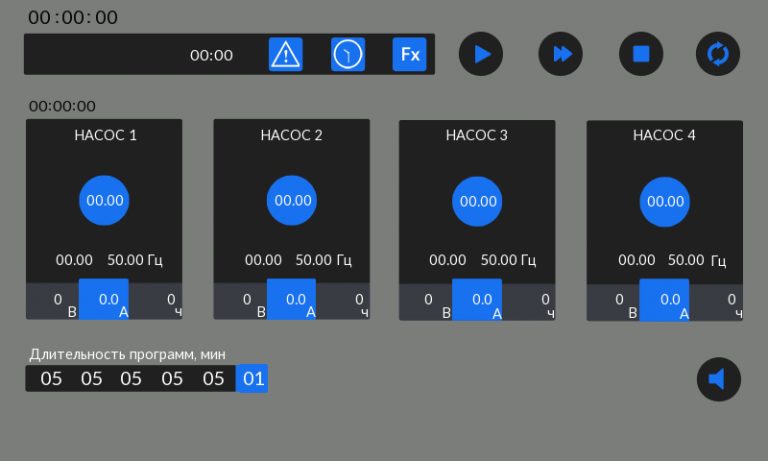Click the 00:00 time field in top bar
Image resolution: width=768 pixels, height=461 pixels.
coord(211,55)
